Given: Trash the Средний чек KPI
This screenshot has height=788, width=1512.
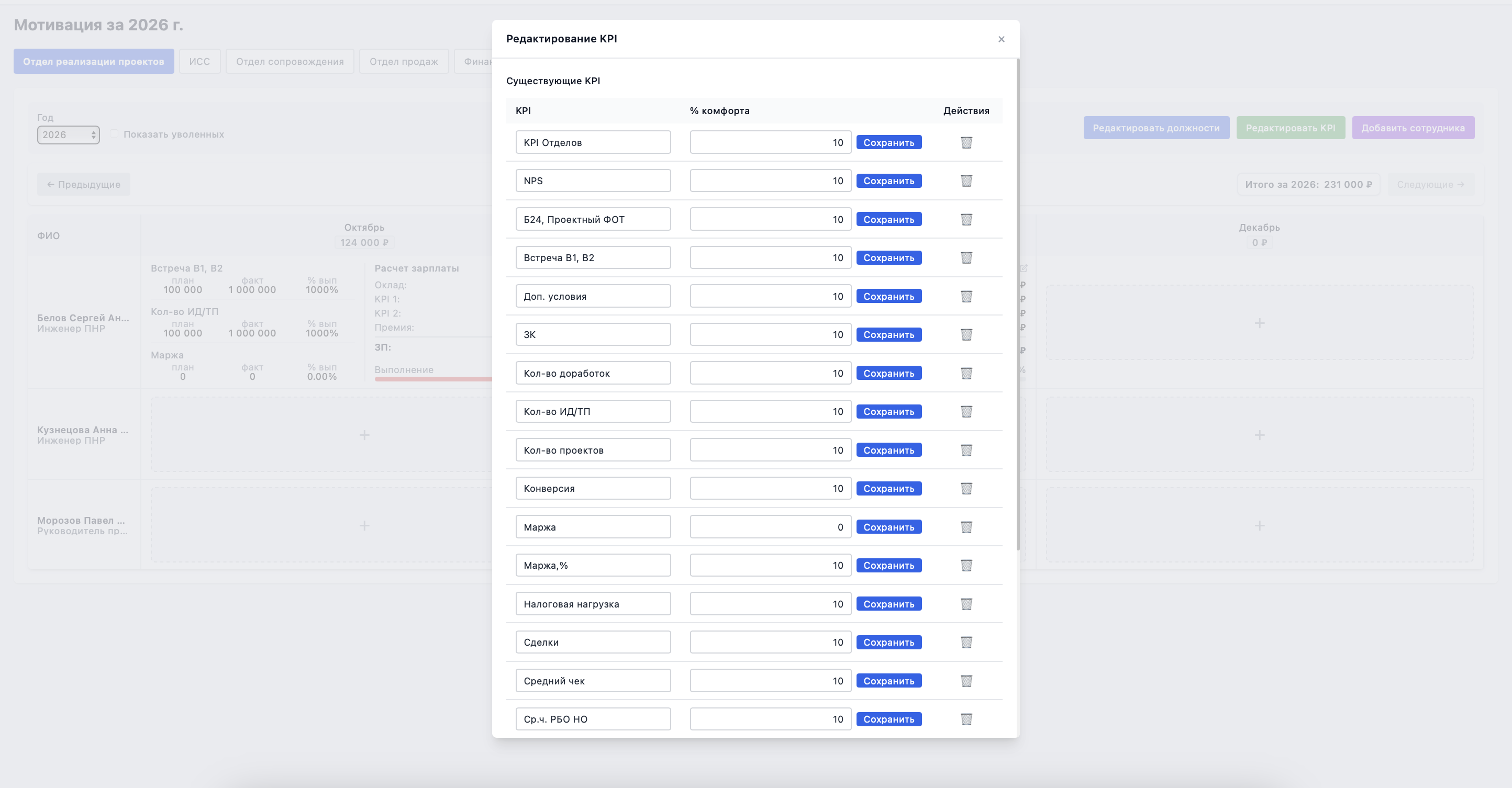Looking at the screenshot, I should pos(966,681).
